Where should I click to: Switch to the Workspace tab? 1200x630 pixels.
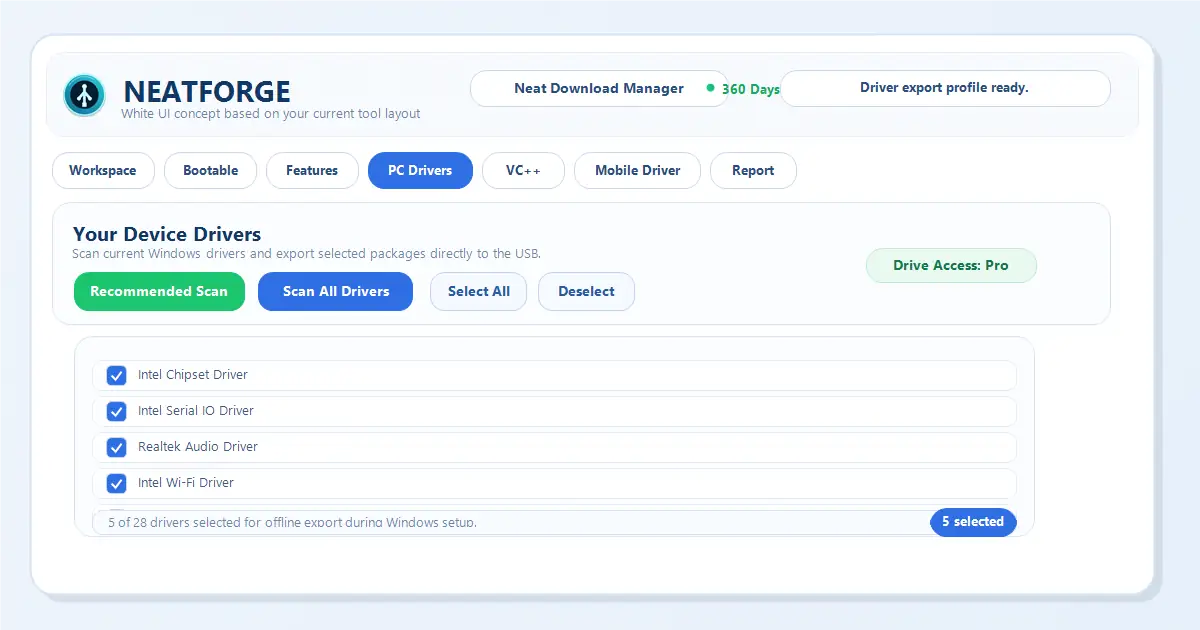103,171
